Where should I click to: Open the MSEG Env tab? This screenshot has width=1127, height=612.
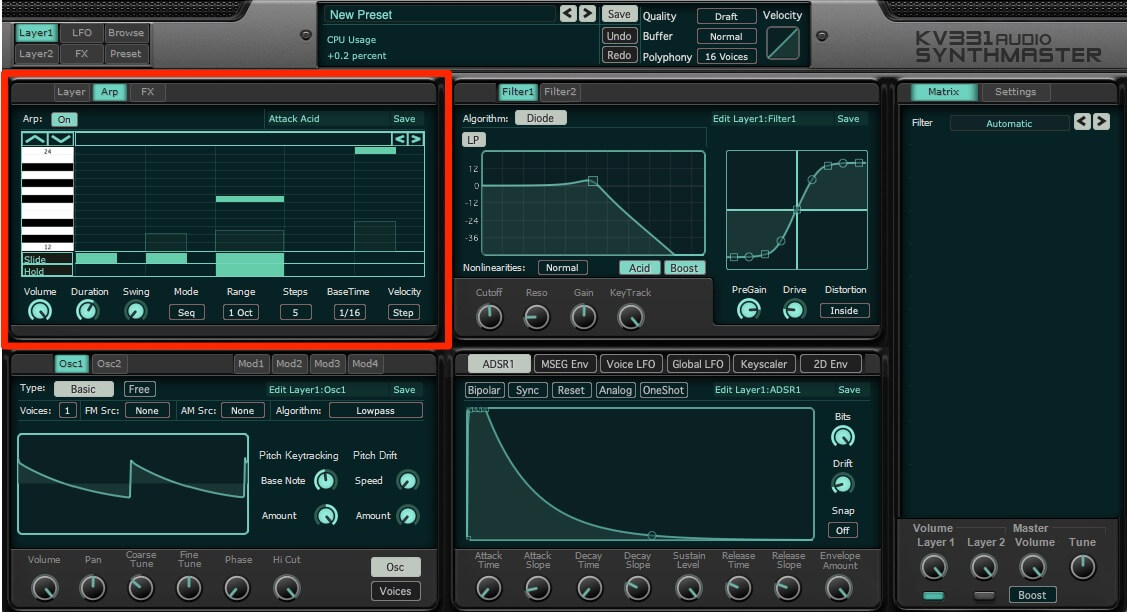564,364
